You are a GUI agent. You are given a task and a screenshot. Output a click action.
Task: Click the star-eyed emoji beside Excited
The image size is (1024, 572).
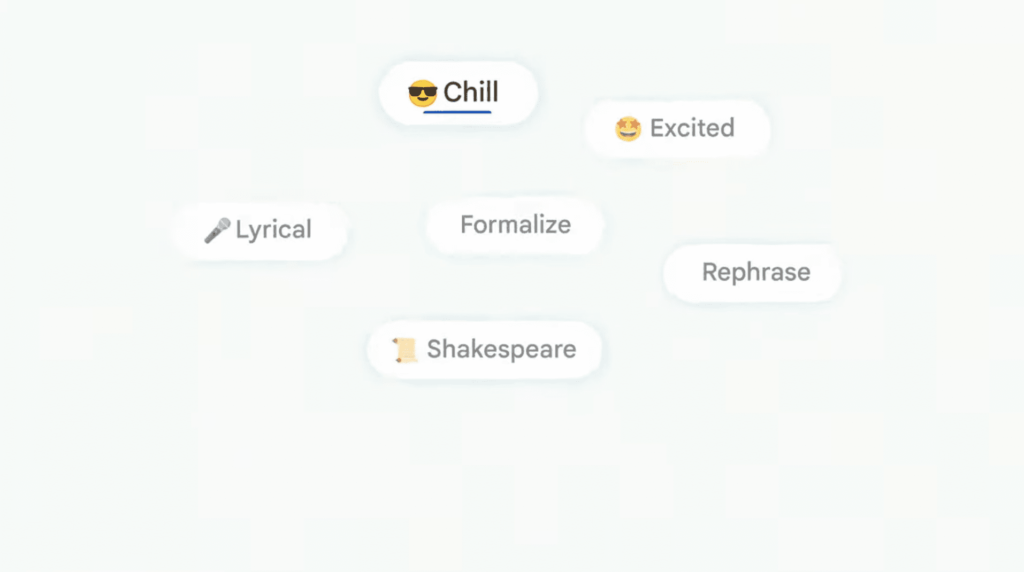pos(628,129)
